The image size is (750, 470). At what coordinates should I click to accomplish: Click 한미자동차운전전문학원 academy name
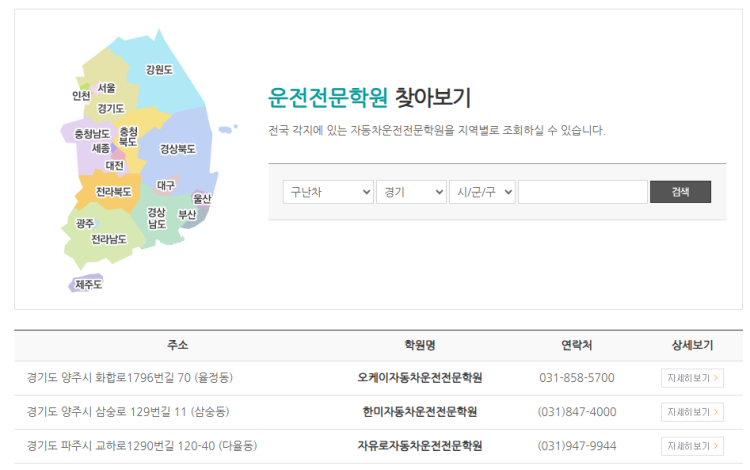click(419, 412)
